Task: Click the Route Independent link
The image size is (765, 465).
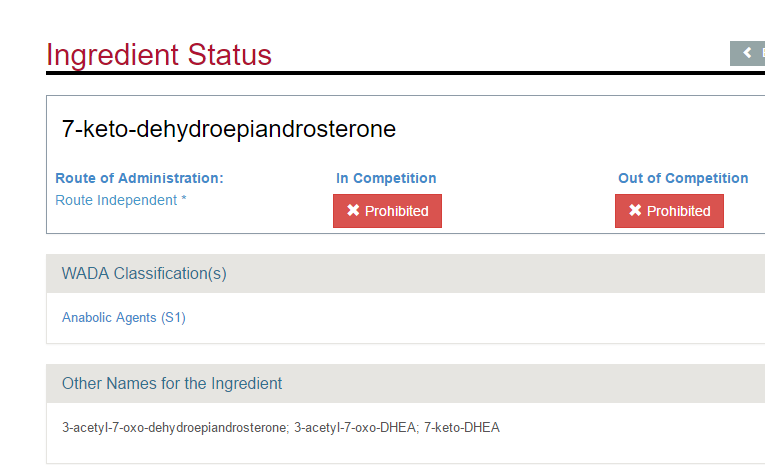Action: (x=116, y=200)
